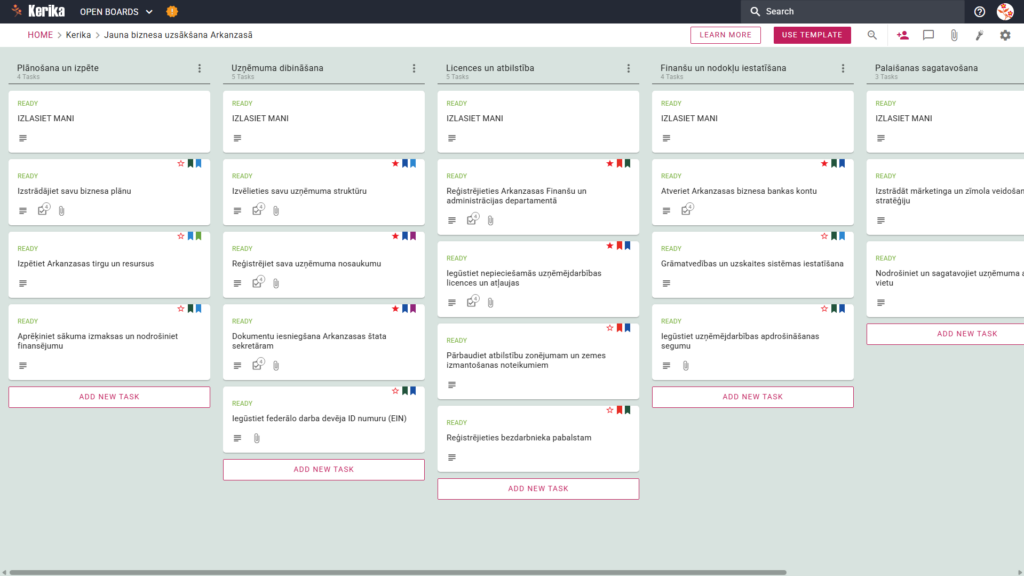1024x576 pixels.
Task: Toggle star on Pārbaudiet atbilstību zonējumam card
Action: pyautogui.click(x=610, y=328)
